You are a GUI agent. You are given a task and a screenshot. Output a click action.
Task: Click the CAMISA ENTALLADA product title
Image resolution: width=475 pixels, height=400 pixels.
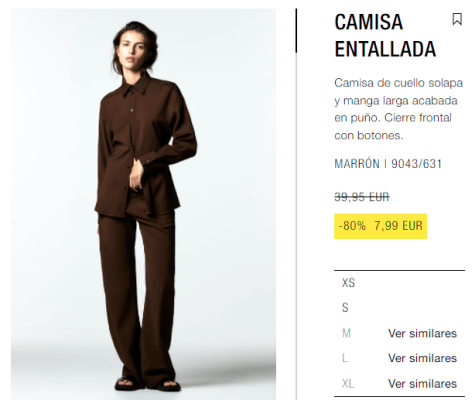click(x=385, y=36)
